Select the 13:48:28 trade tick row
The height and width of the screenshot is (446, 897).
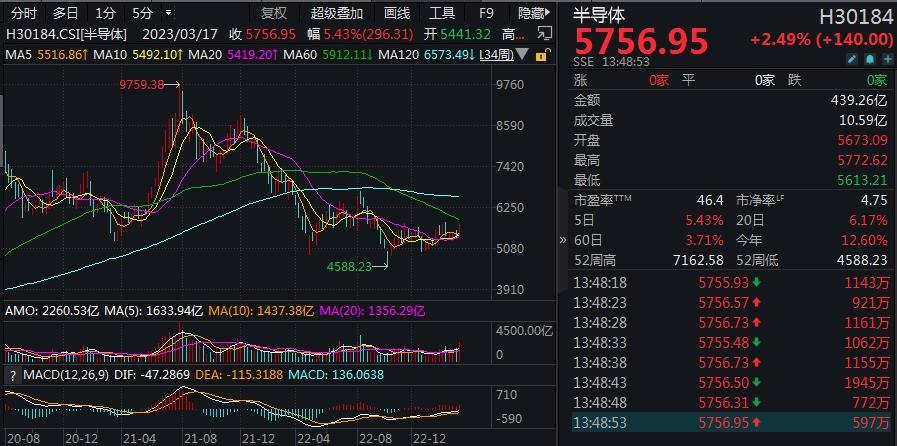coord(732,322)
